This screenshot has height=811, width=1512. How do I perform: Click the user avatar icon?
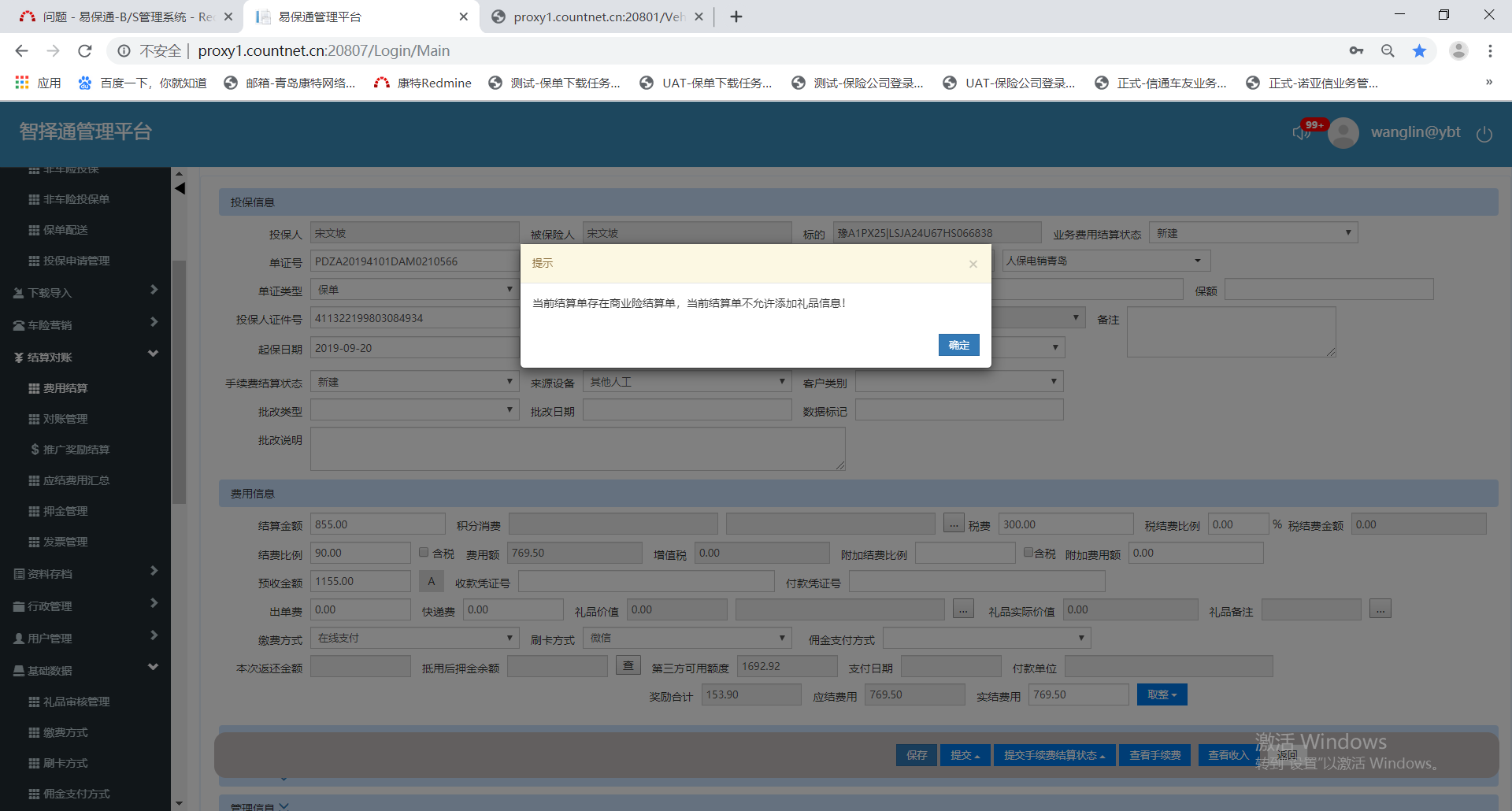[1343, 133]
